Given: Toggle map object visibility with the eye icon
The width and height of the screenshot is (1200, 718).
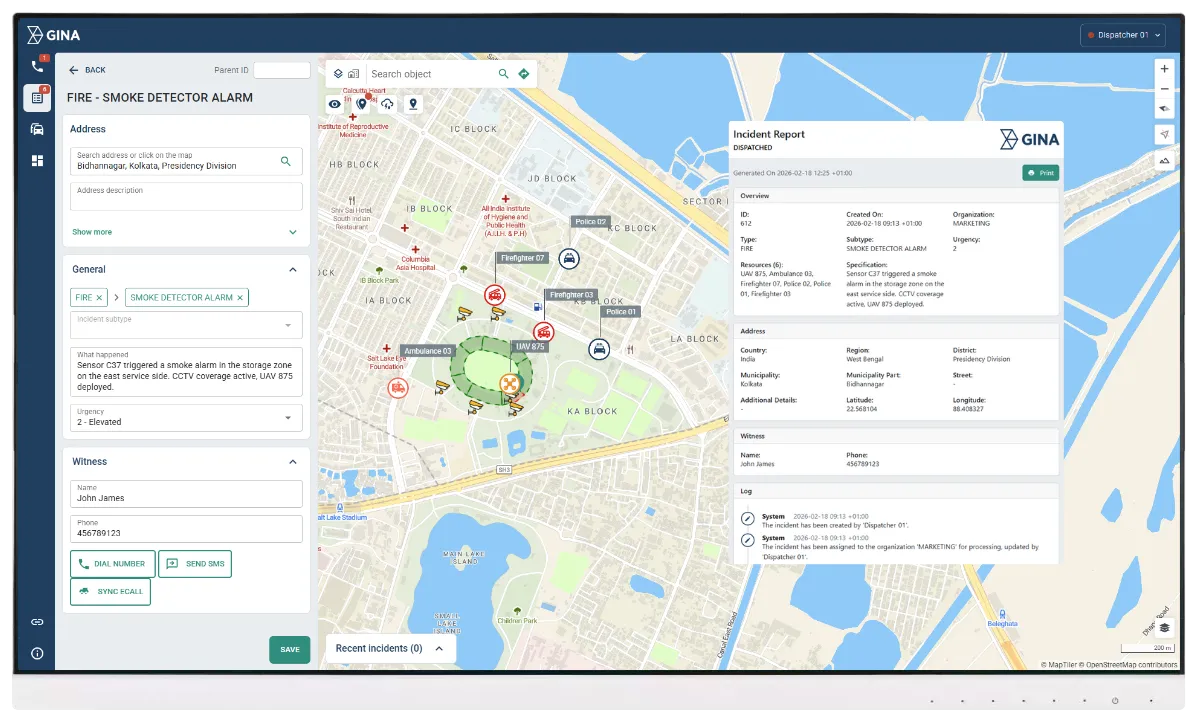Looking at the screenshot, I should [x=334, y=104].
